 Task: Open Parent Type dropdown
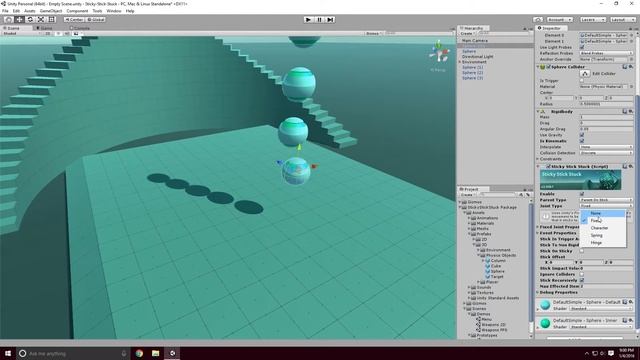607,200
